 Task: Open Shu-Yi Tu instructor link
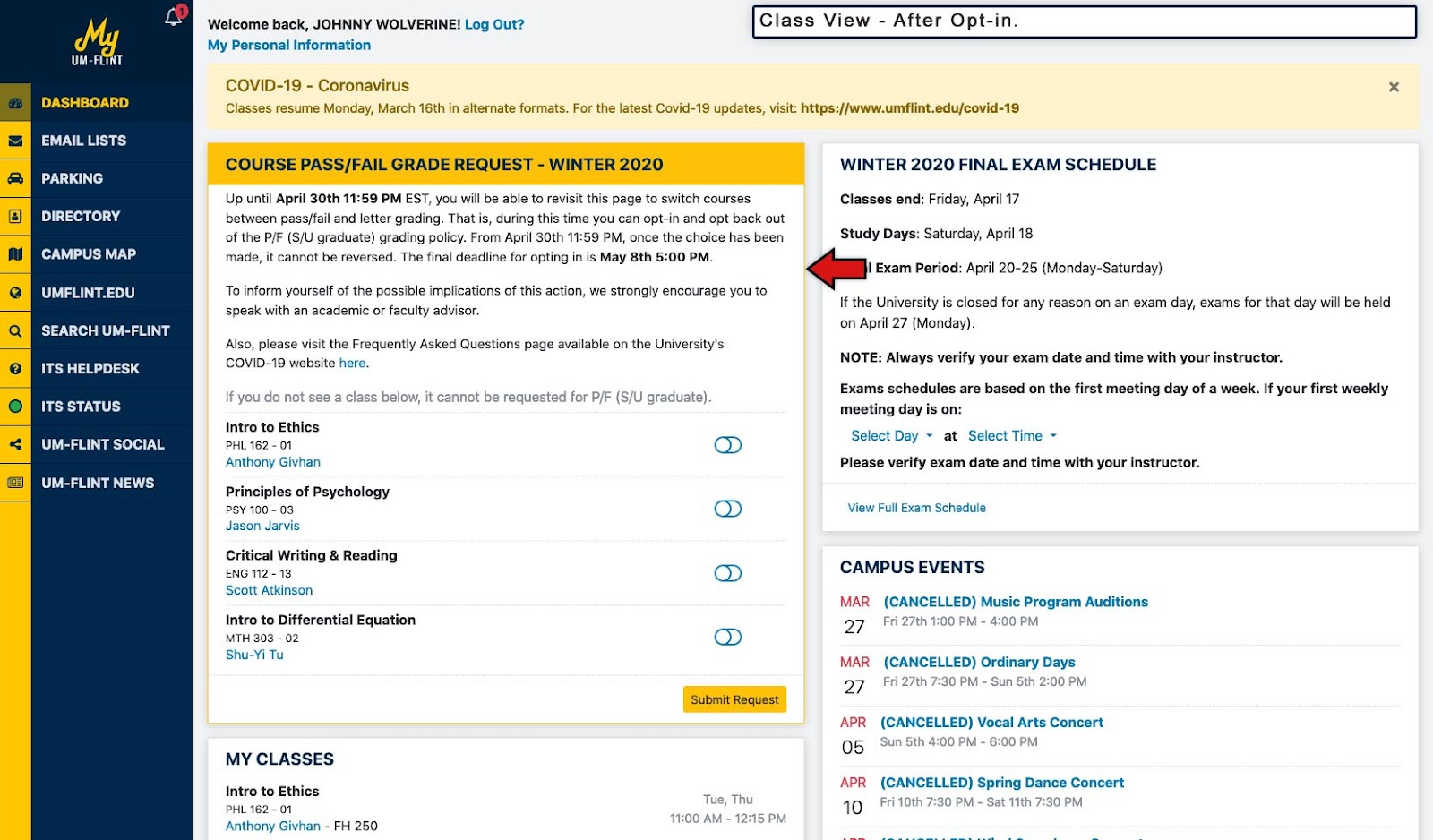pos(254,655)
